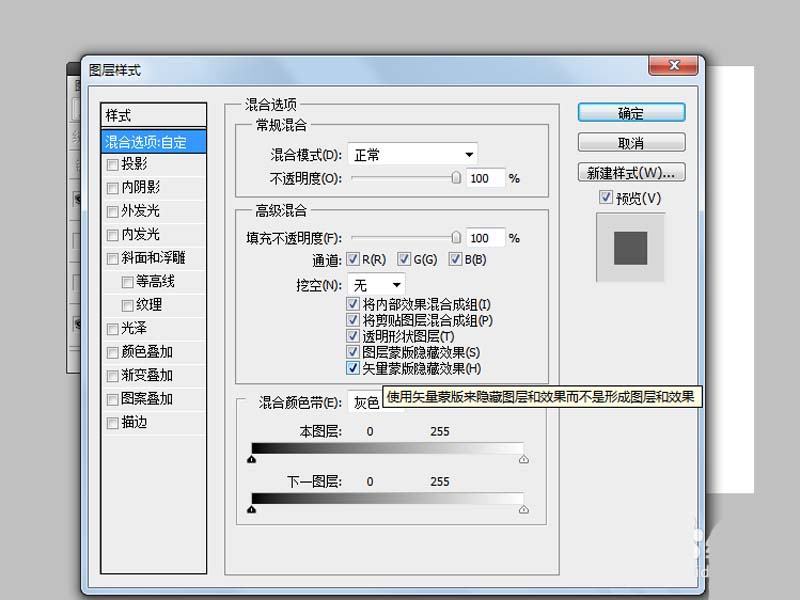Image resolution: width=800 pixels, height=600 pixels.
Task: Open the 颜色叠加 settings page
Action: (147, 352)
